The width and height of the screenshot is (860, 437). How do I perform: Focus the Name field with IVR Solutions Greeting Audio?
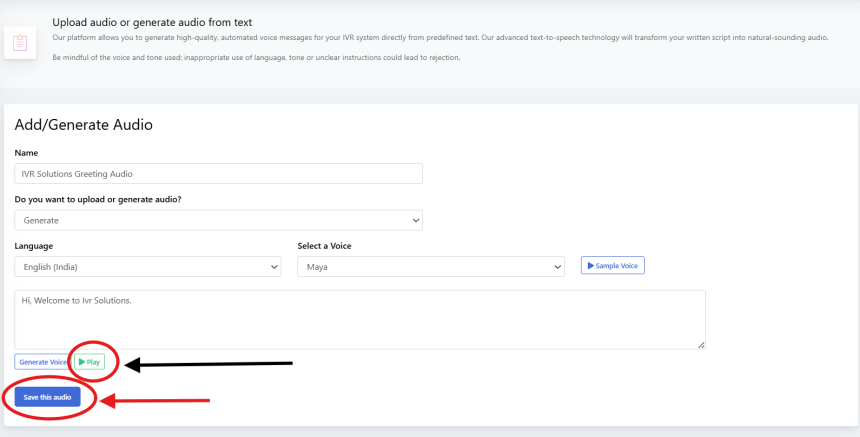pyautogui.click(x=218, y=174)
